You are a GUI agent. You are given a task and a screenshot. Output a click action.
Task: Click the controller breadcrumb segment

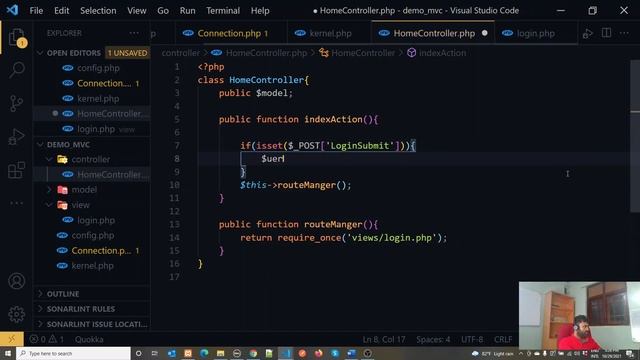[x=180, y=53]
